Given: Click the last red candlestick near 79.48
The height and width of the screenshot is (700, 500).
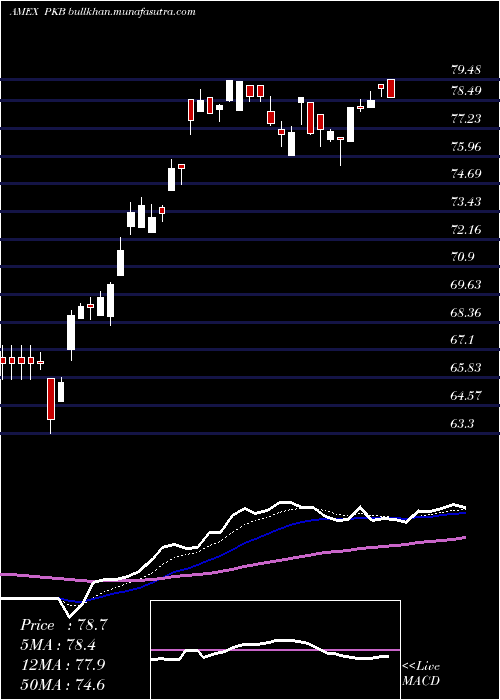Looking at the screenshot, I should coord(391,88).
